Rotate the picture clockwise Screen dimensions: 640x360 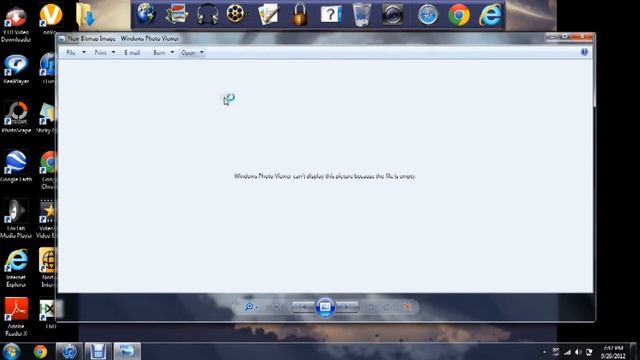point(386,307)
